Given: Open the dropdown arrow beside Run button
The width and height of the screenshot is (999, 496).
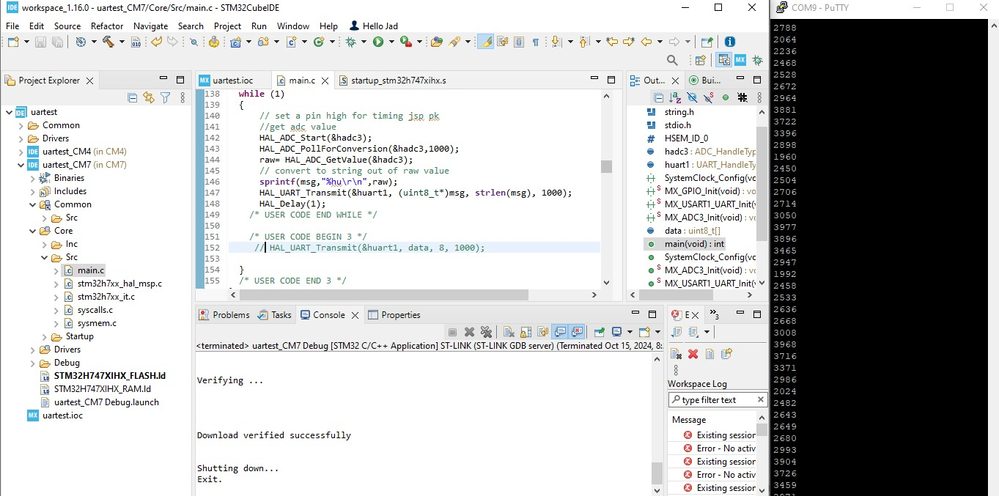Looking at the screenshot, I should tap(391, 42).
